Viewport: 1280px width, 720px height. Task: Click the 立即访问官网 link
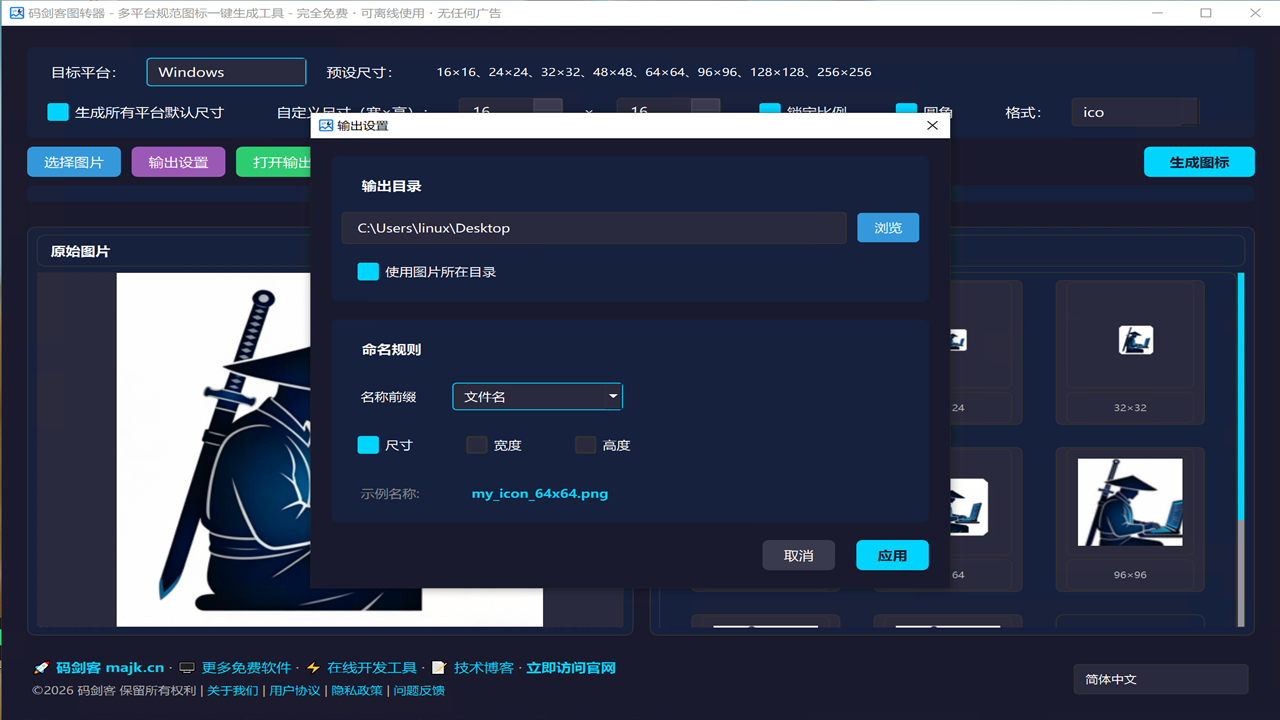(571, 668)
